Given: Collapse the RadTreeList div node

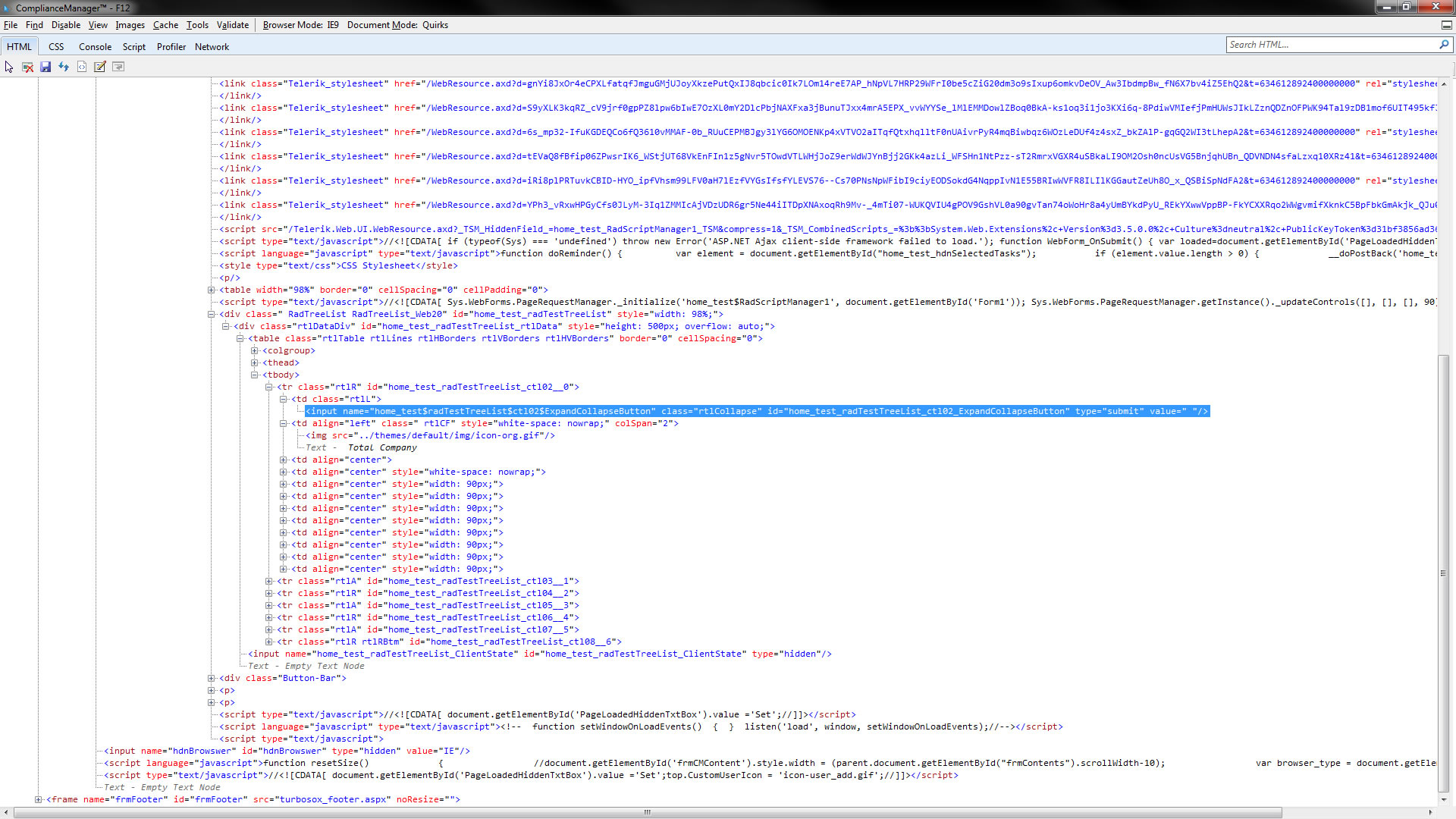Looking at the screenshot, I should [212, 314].
